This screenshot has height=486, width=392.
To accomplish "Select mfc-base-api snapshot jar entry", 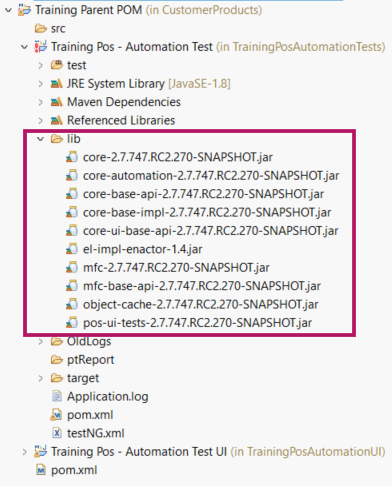I will tap(202, 286).
